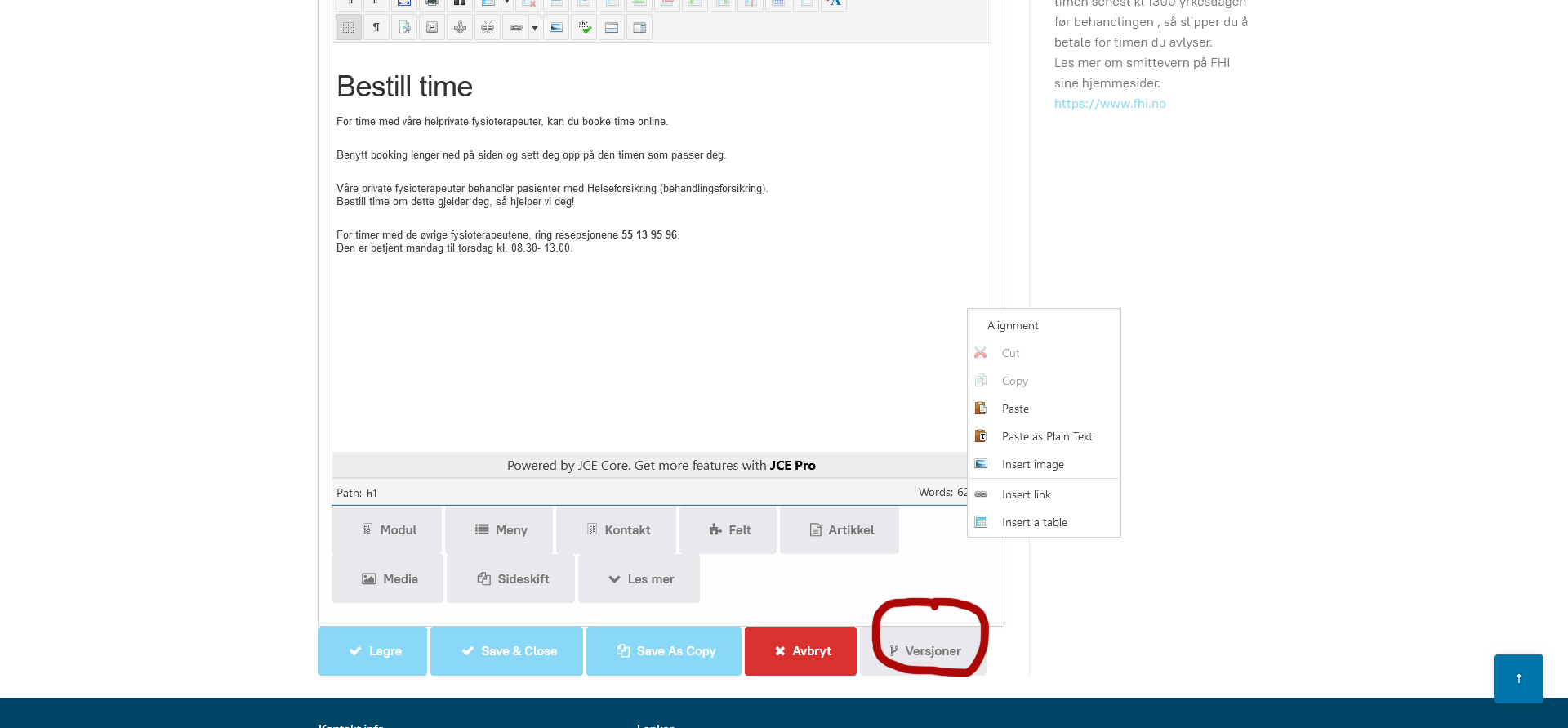Save the article with Lagre

coord(372,651)
